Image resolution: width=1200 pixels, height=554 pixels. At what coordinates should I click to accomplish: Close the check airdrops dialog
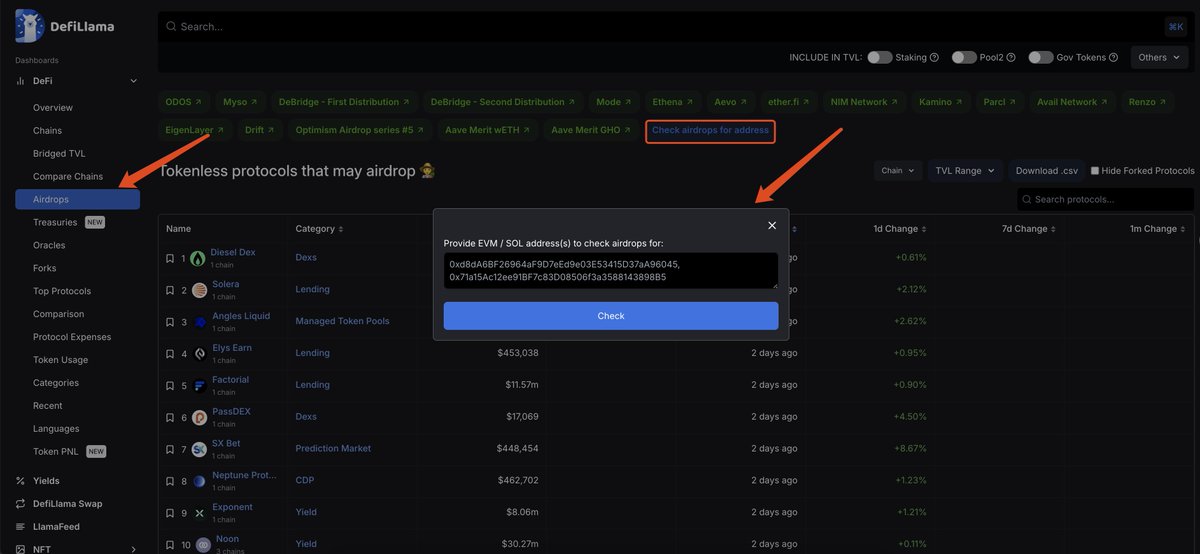(x=772, y=225)
